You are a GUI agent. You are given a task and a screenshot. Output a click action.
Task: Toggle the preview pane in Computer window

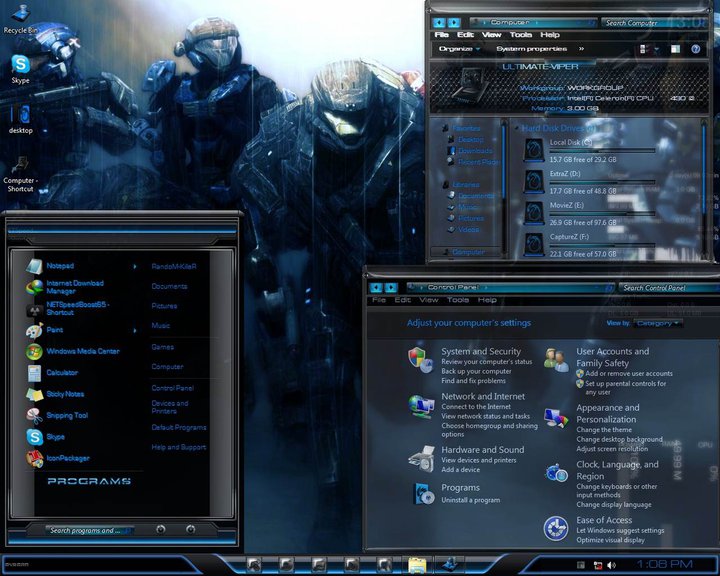click(675, 49)
